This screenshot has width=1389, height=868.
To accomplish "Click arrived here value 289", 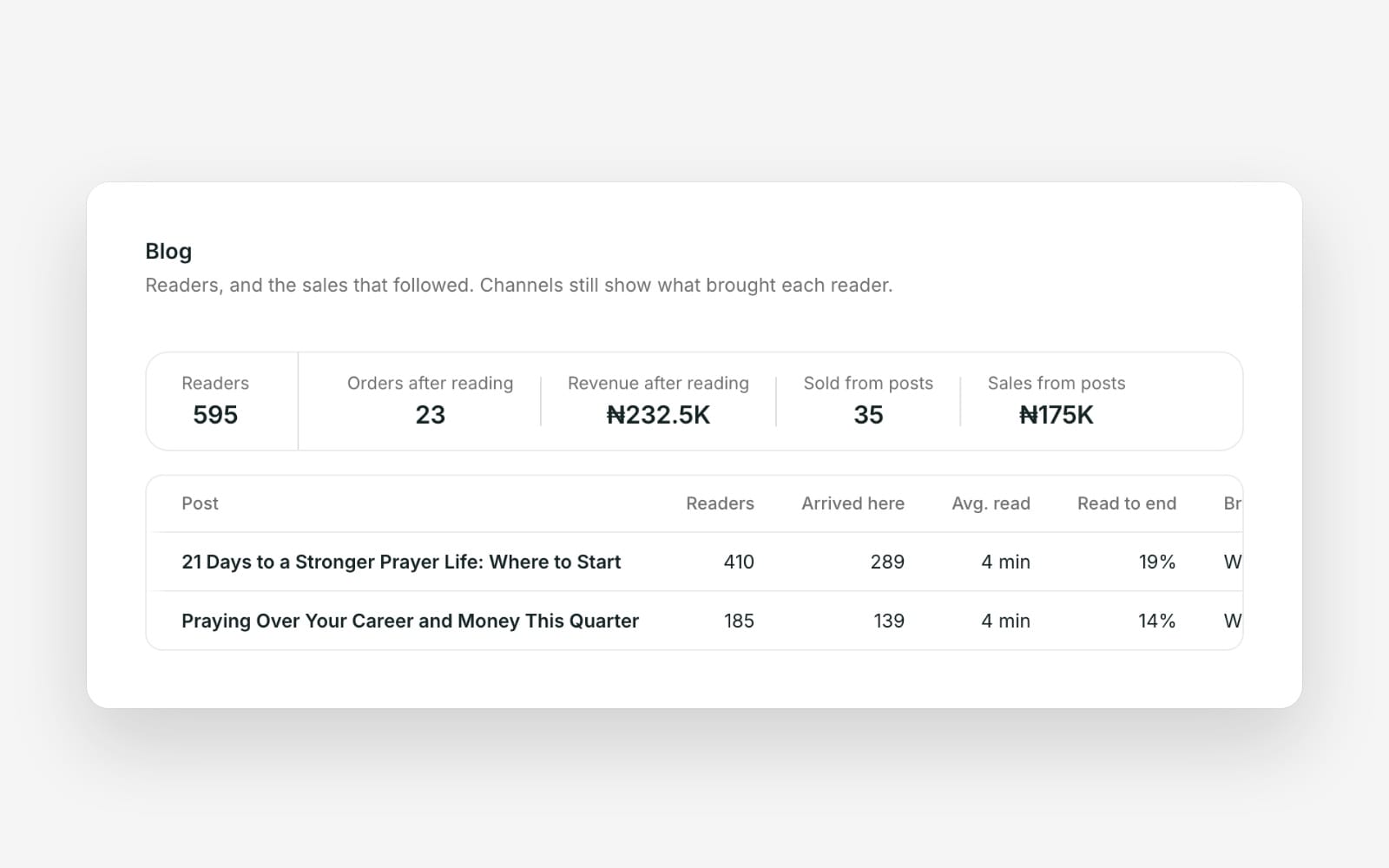I will coord(887,562).
